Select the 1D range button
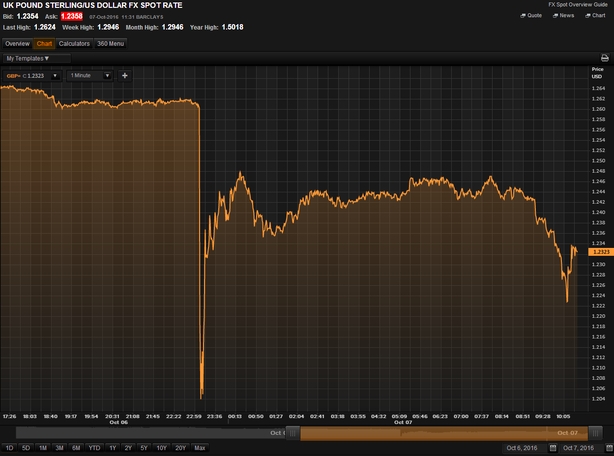This screenshot has width=614, height=456. pyautogui.click(x=9, y=448)
